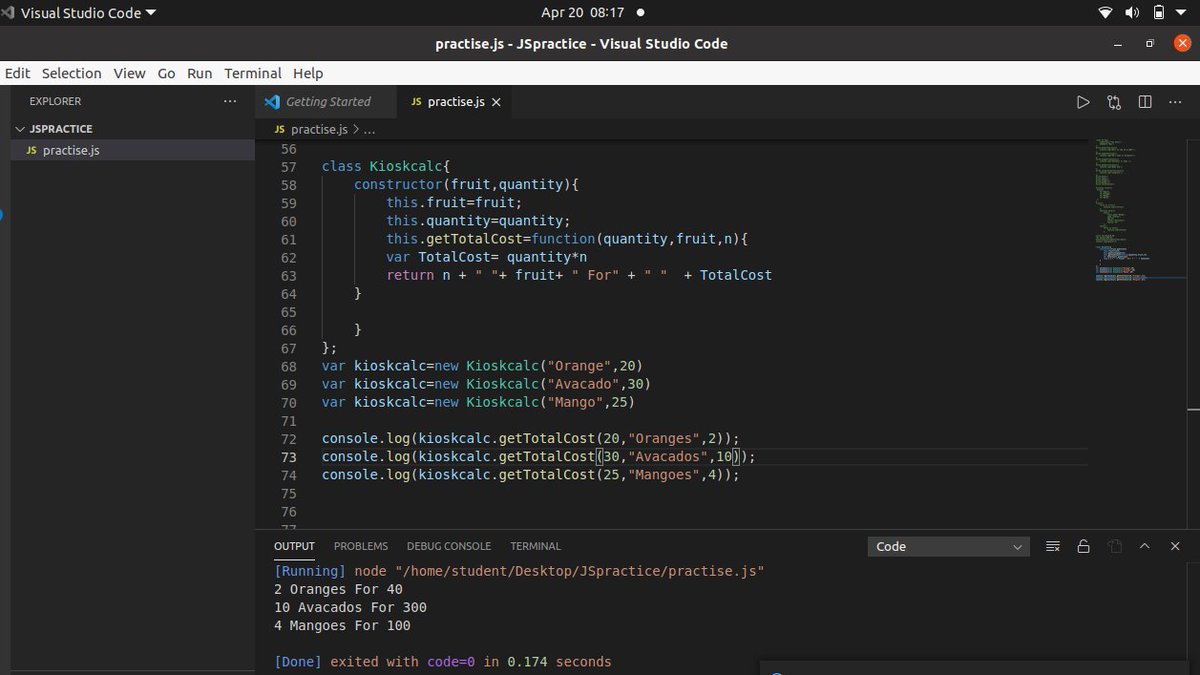Click the [Running] node command output line
The image size is (1200, 675).
pos(519,571)
